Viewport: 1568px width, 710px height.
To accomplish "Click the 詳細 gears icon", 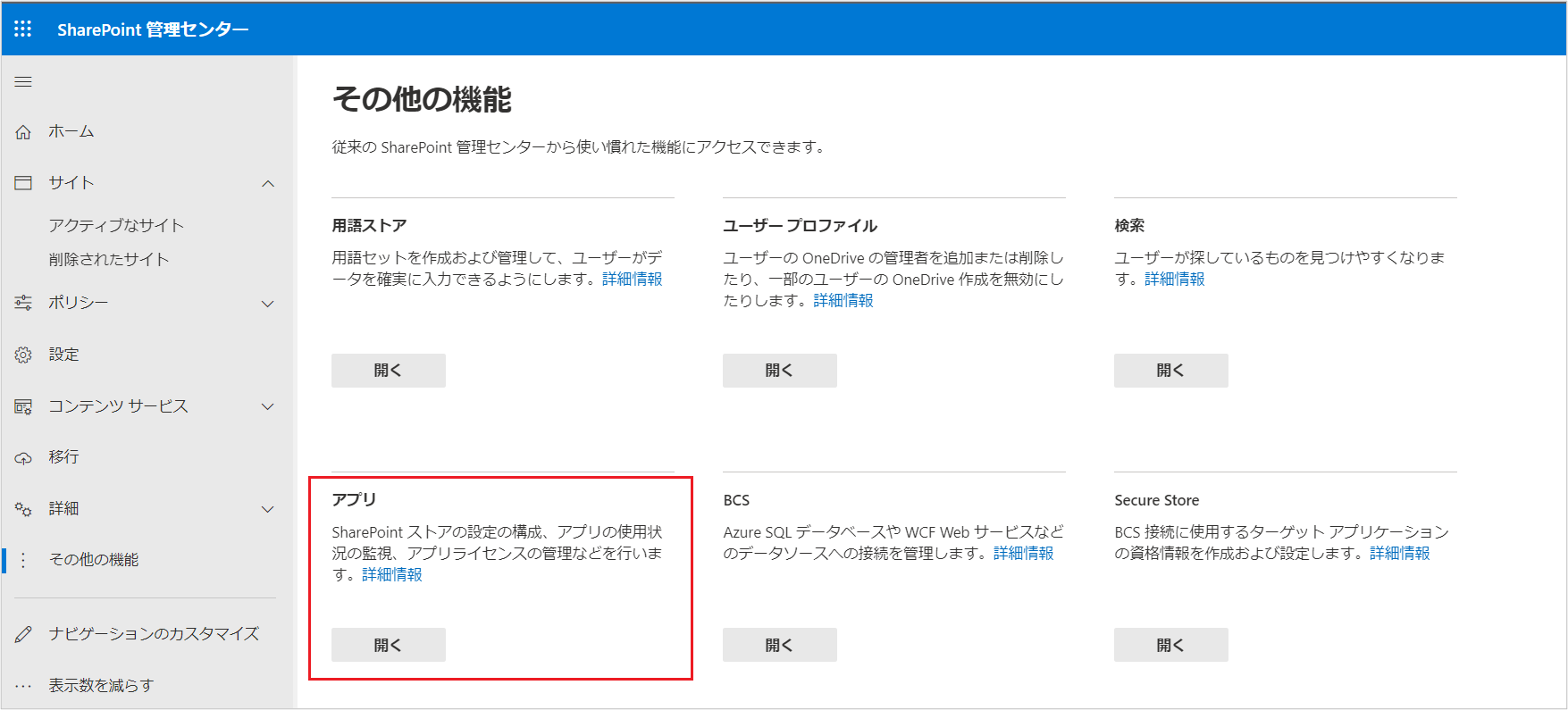I will pos(23,508).
